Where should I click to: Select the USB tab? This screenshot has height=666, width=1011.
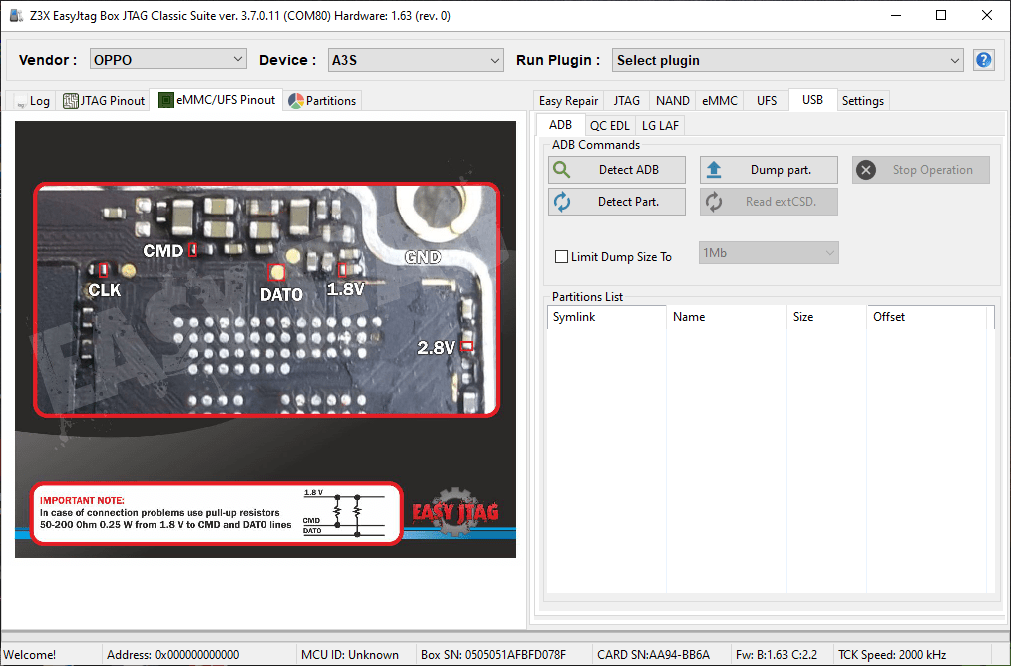pyautogui.click(x=812, y=100)
